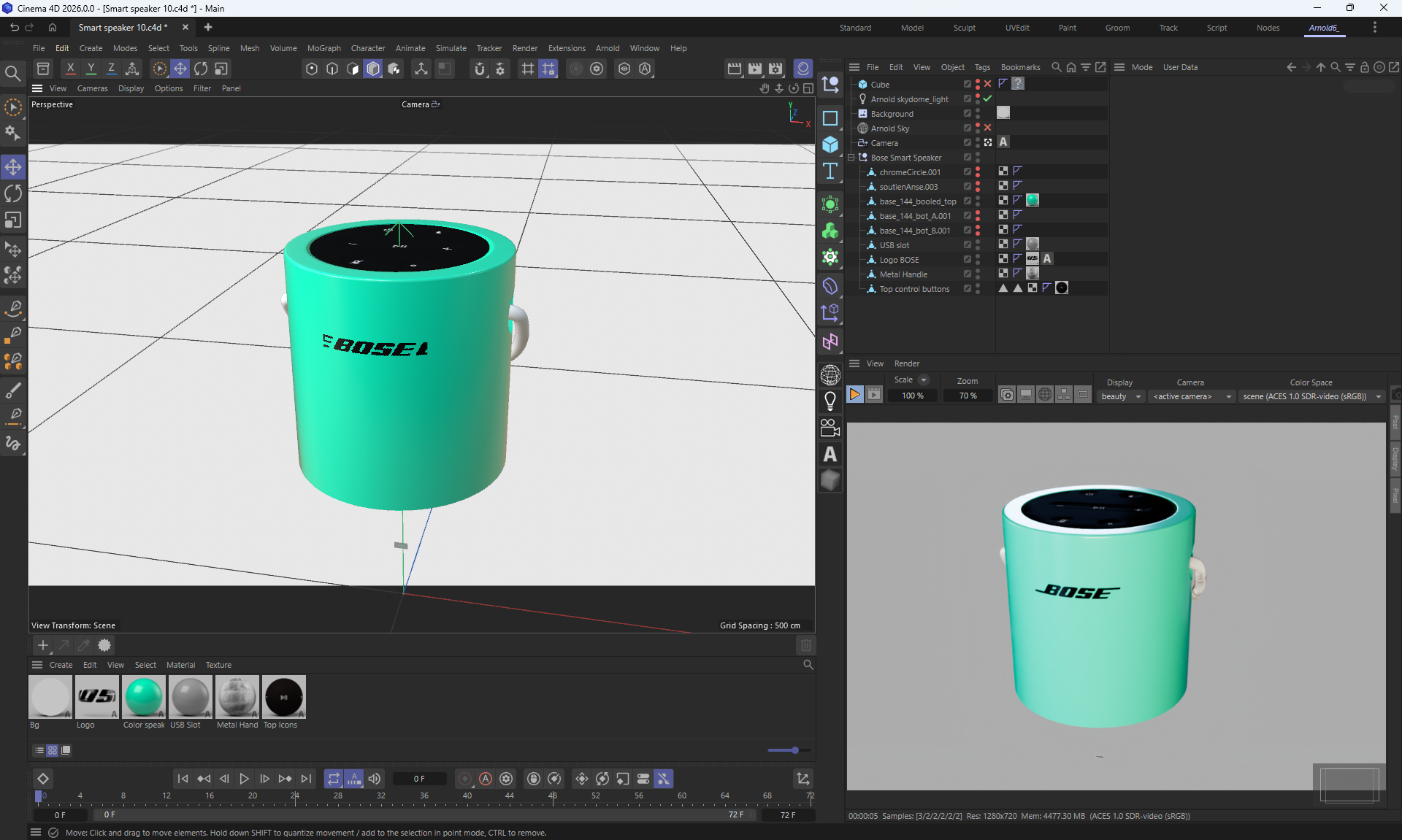Start the Arnold IPR render play button
Image resolution: width=1402 pixels, height=840 pixels.
coord(854,395)
